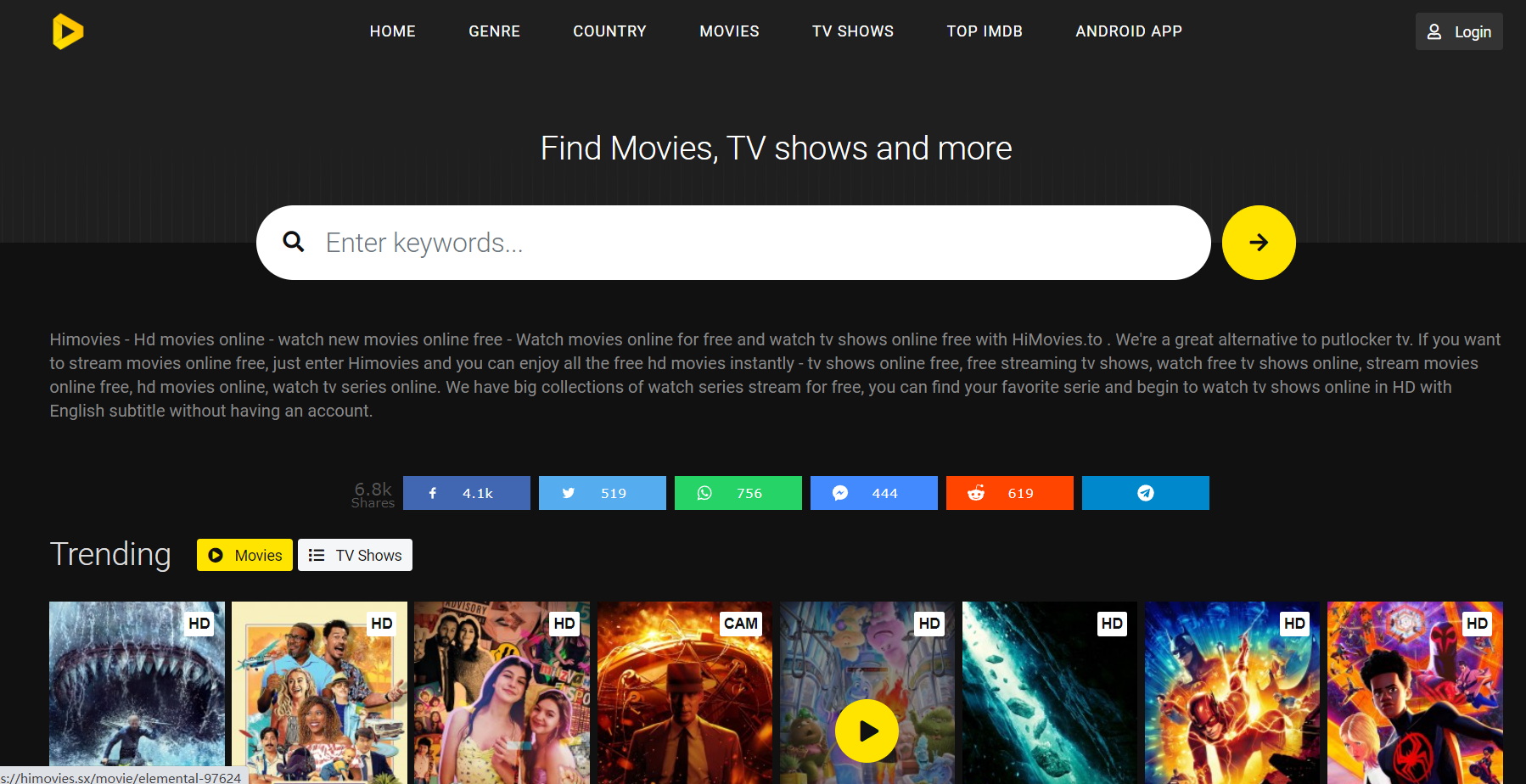The image size is (1526, 784).
Task: Switch to TV Shows trending tab
Action: [x=355, y=555]
